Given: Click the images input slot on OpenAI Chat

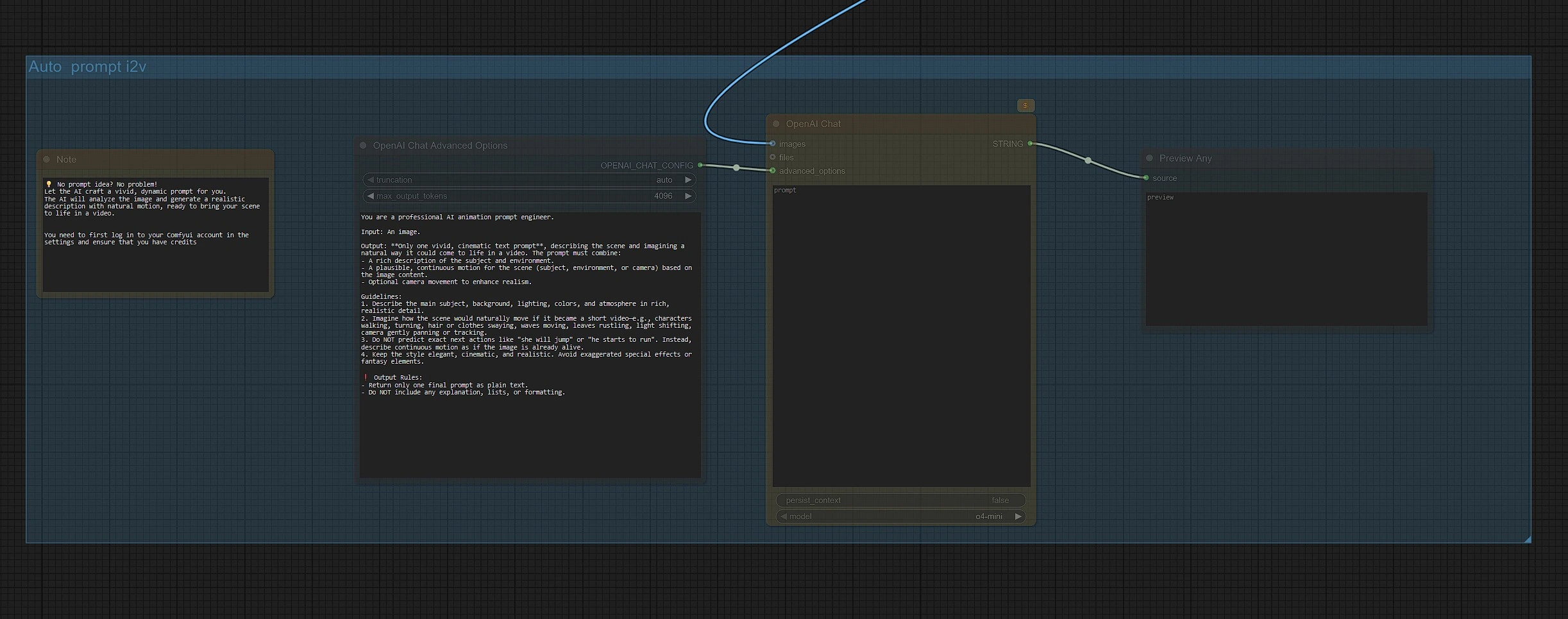Looking at the screenshot, I should coord(773,144).
